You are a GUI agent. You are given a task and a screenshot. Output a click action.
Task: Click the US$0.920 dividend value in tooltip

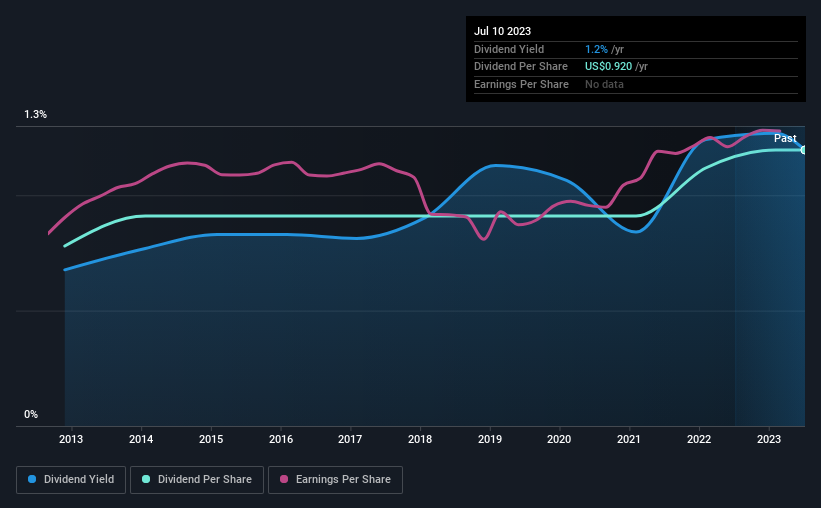pos(608,67)
